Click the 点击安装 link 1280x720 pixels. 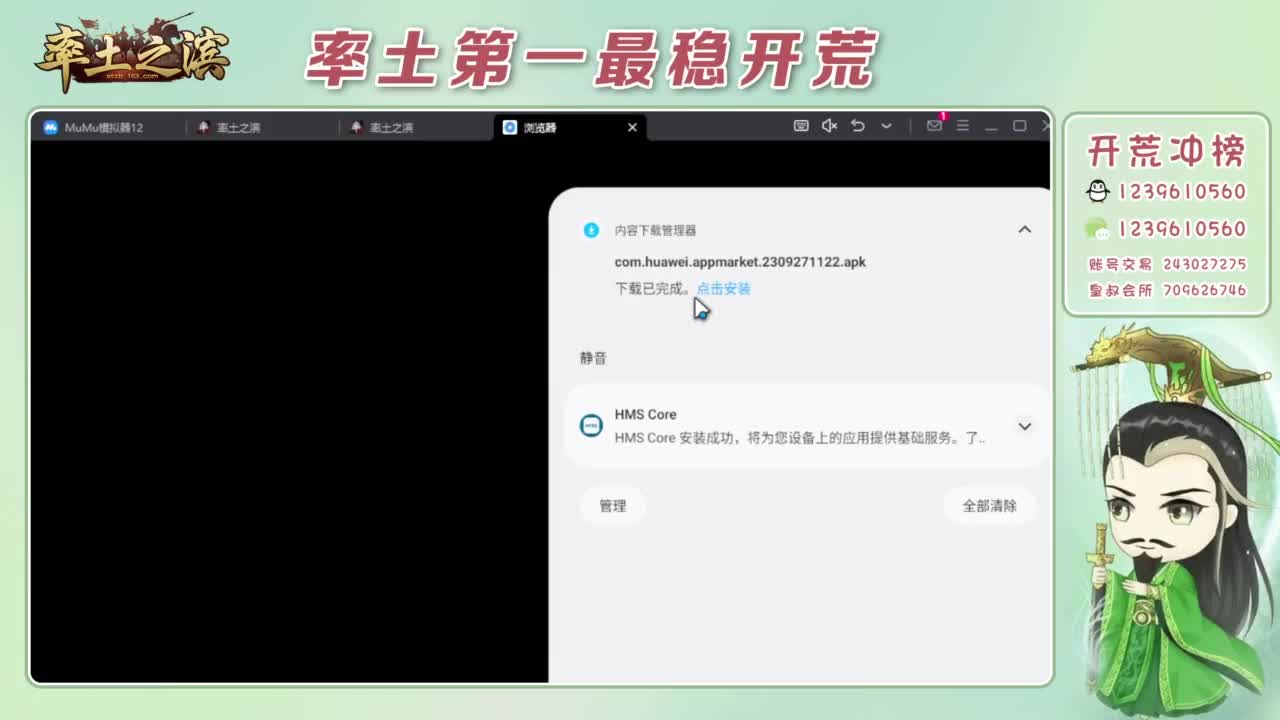[x=723, y=288]
